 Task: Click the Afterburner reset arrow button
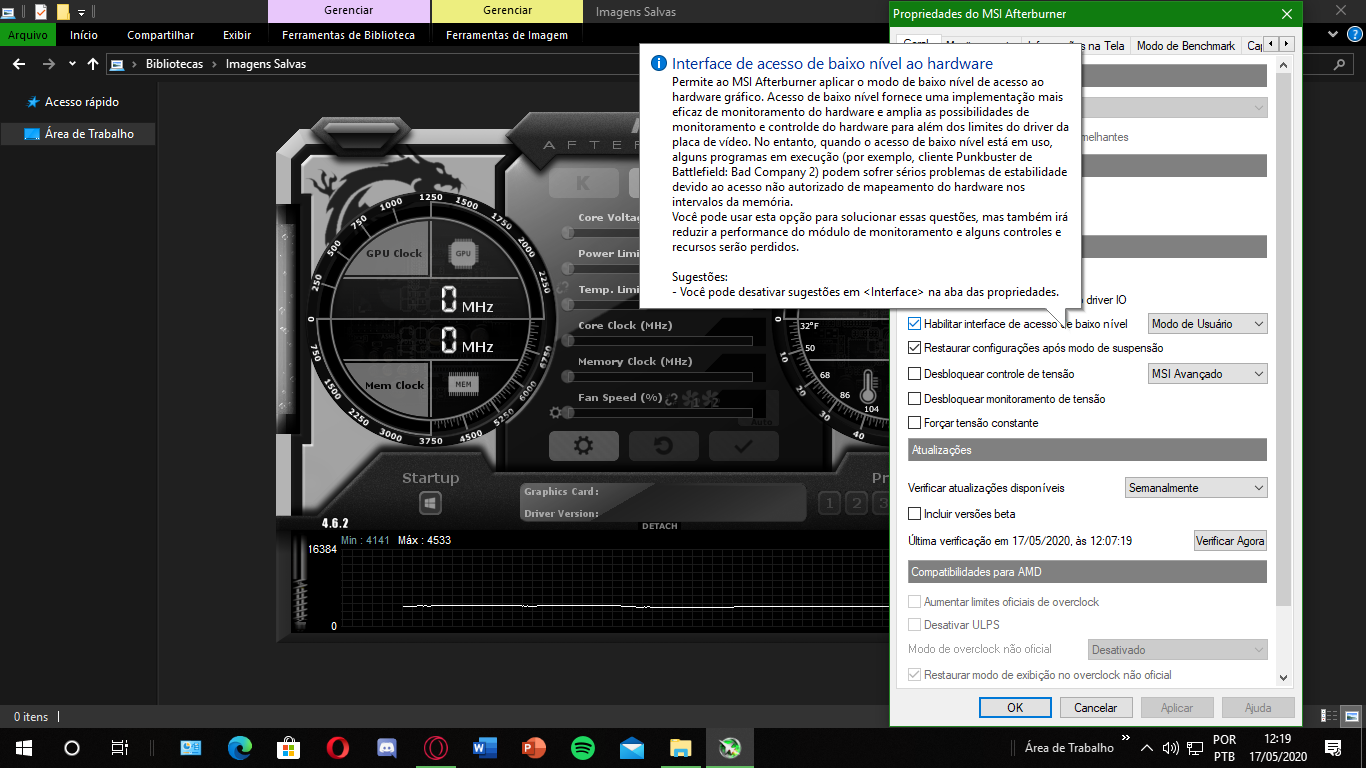coord(663,446)
